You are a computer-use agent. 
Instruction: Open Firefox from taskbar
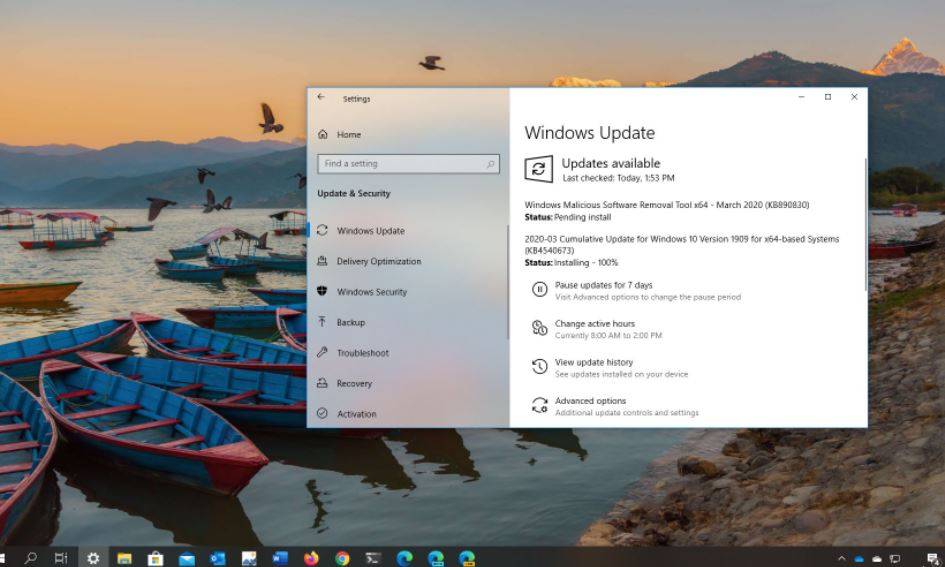(311, 558)
